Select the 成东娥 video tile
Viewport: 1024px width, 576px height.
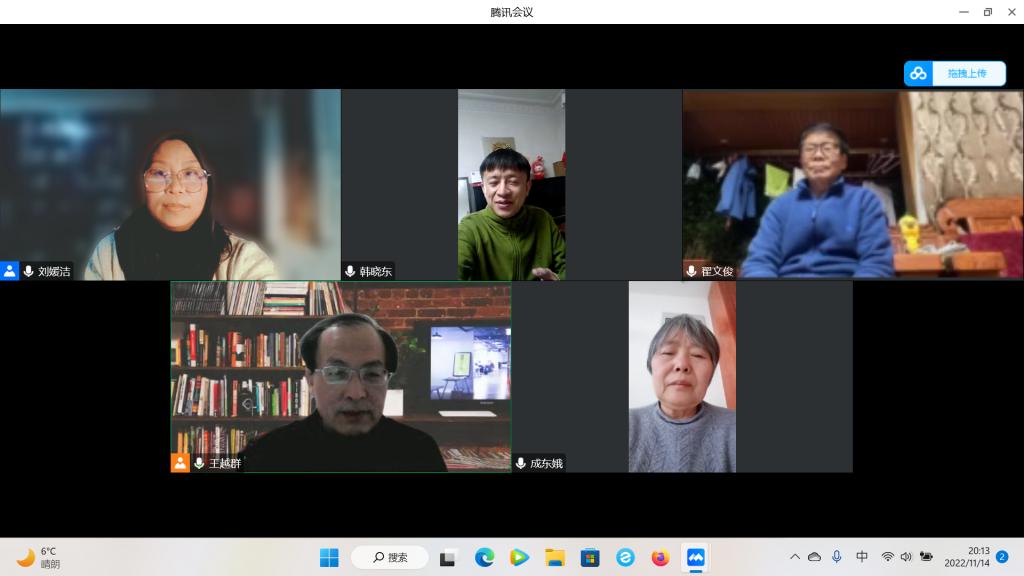coord(682,376)
